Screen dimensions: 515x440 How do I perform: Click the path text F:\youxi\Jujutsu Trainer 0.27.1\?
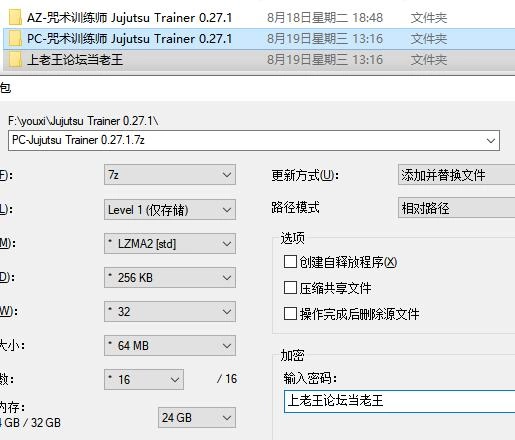(83, 121)
